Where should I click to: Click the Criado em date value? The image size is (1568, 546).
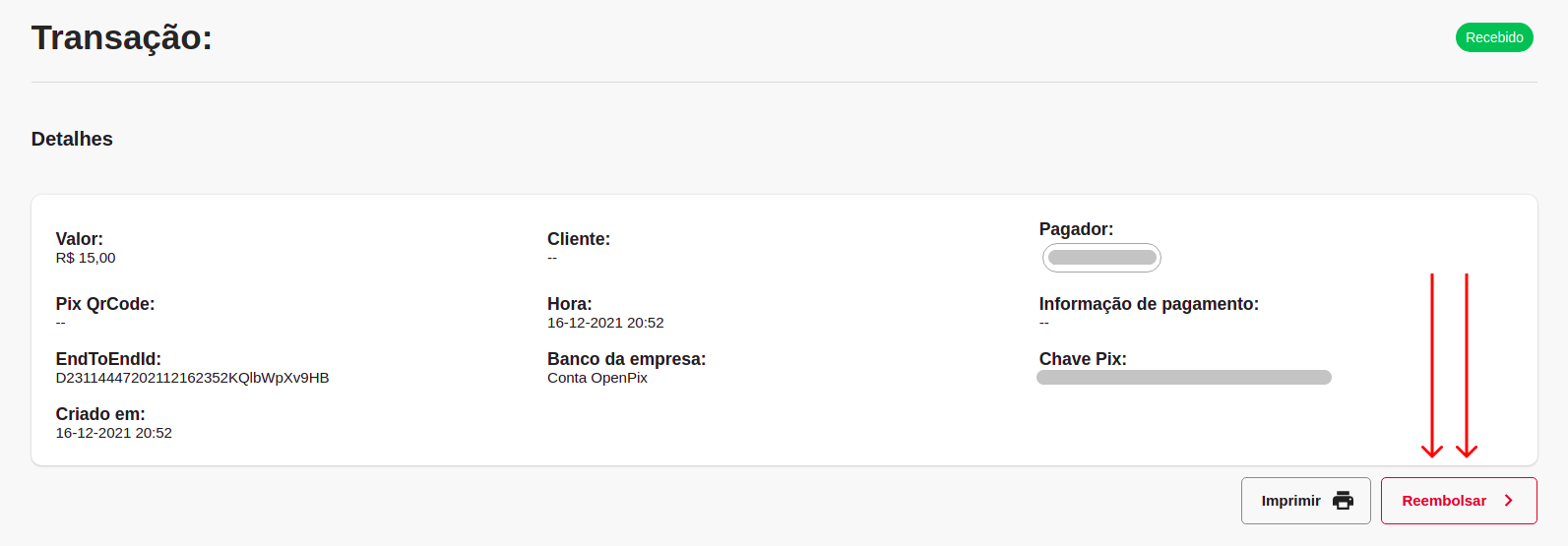113,433
